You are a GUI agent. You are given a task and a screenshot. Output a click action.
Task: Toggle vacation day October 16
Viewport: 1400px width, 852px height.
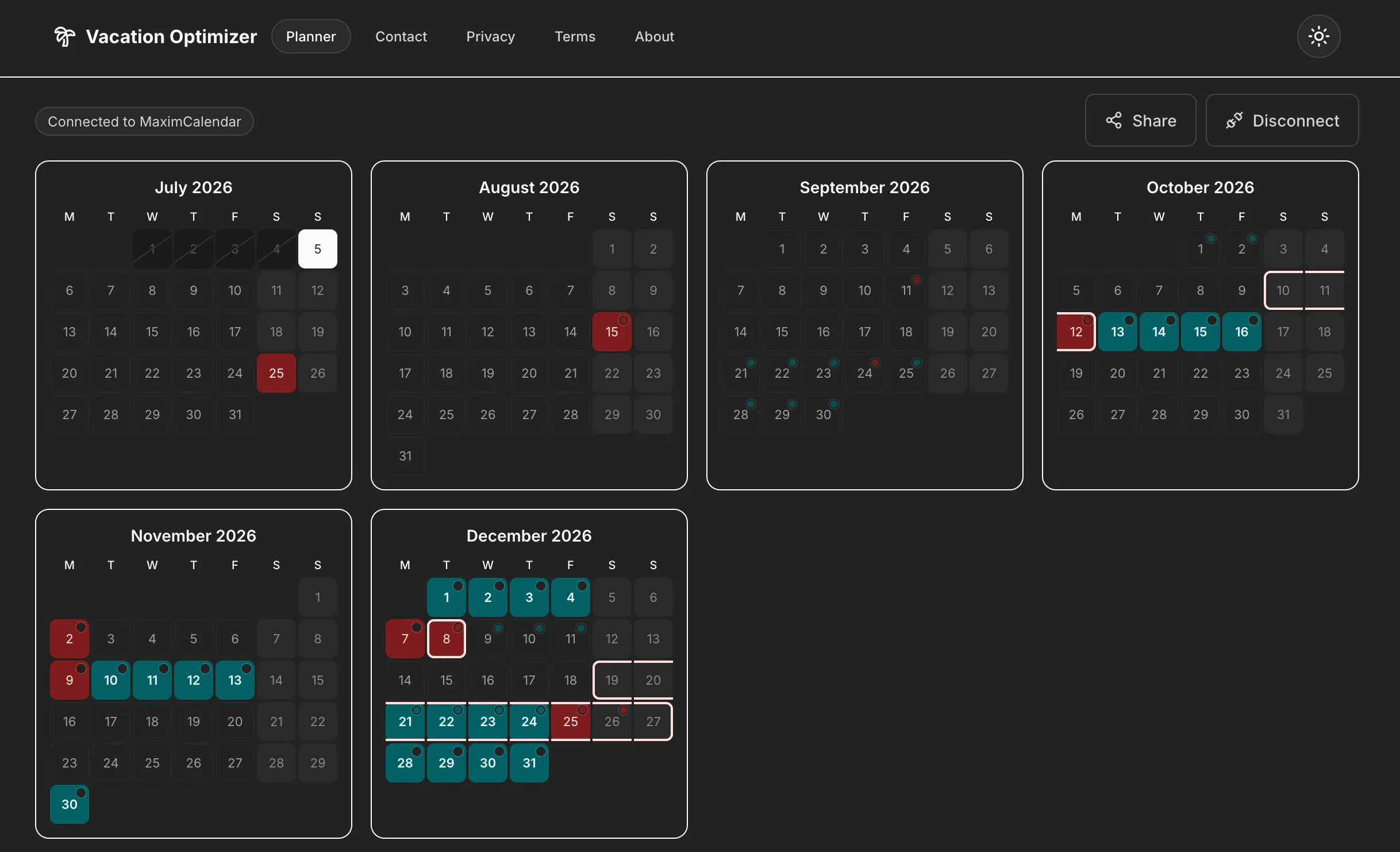[1242, 332]
